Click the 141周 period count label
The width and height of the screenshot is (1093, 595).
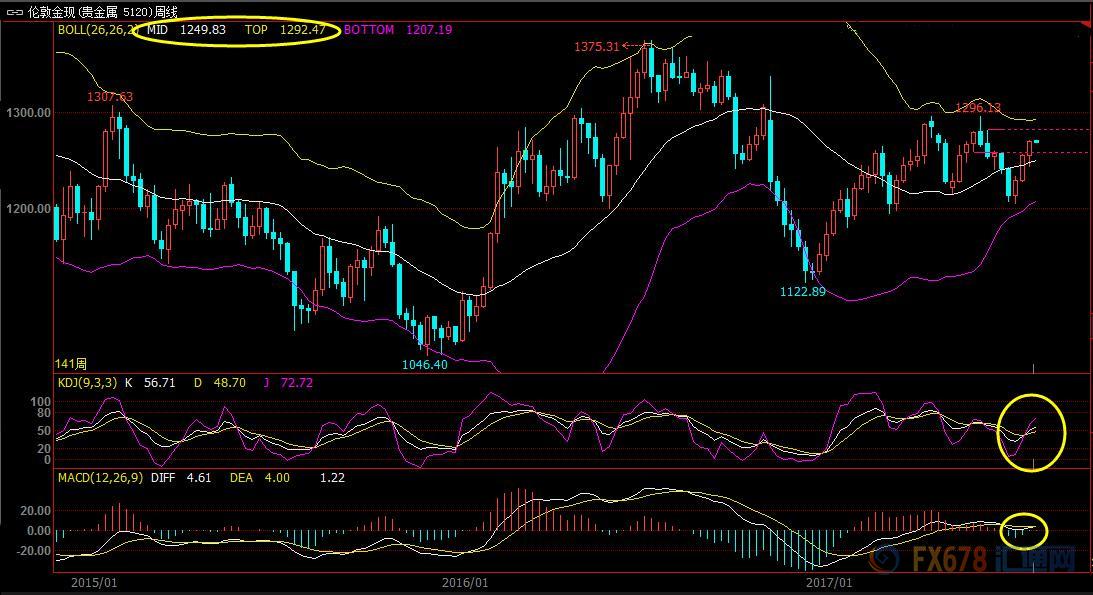click(71, 363)
